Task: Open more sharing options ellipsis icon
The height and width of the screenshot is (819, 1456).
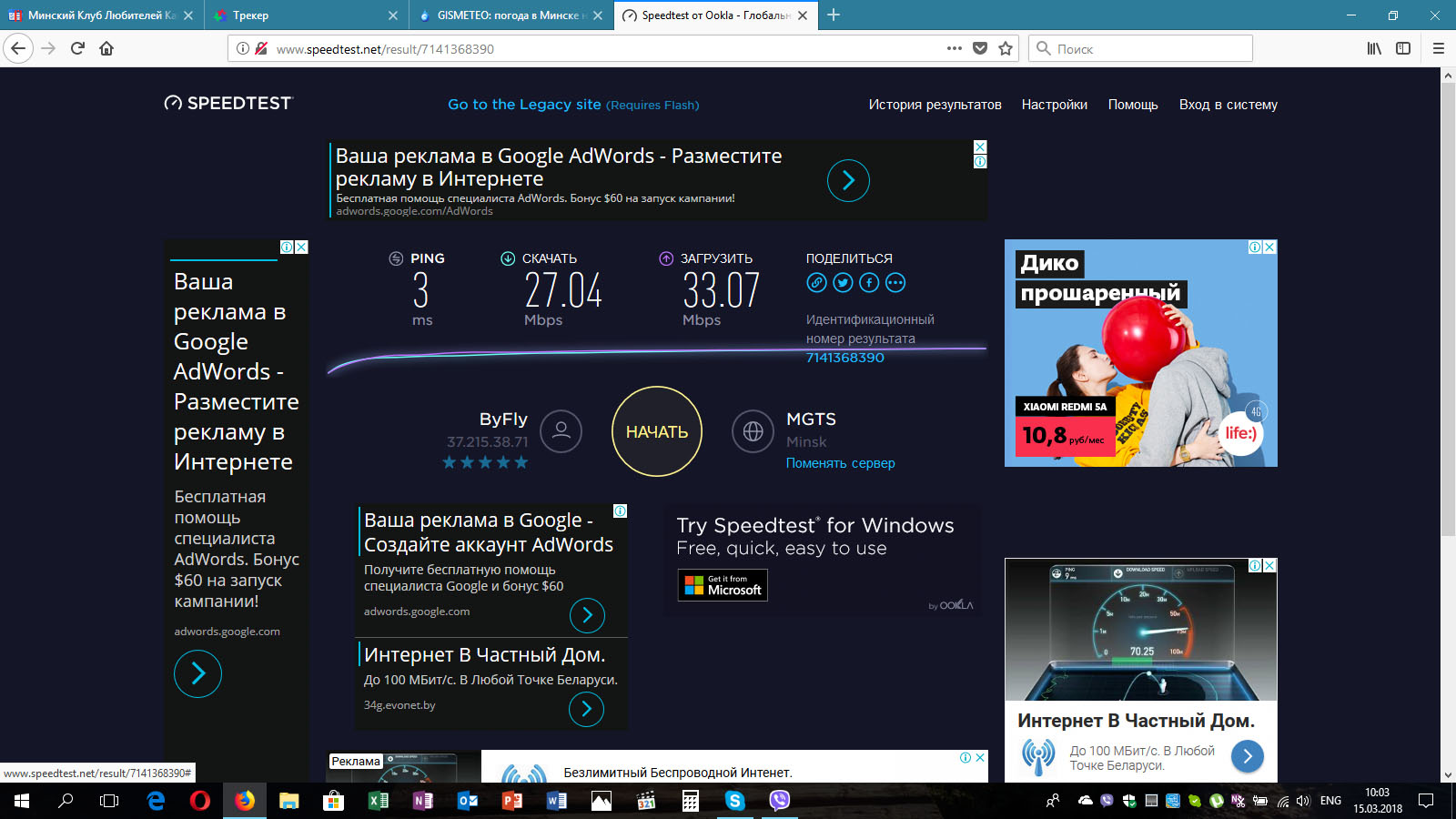Action: point(895,283)
